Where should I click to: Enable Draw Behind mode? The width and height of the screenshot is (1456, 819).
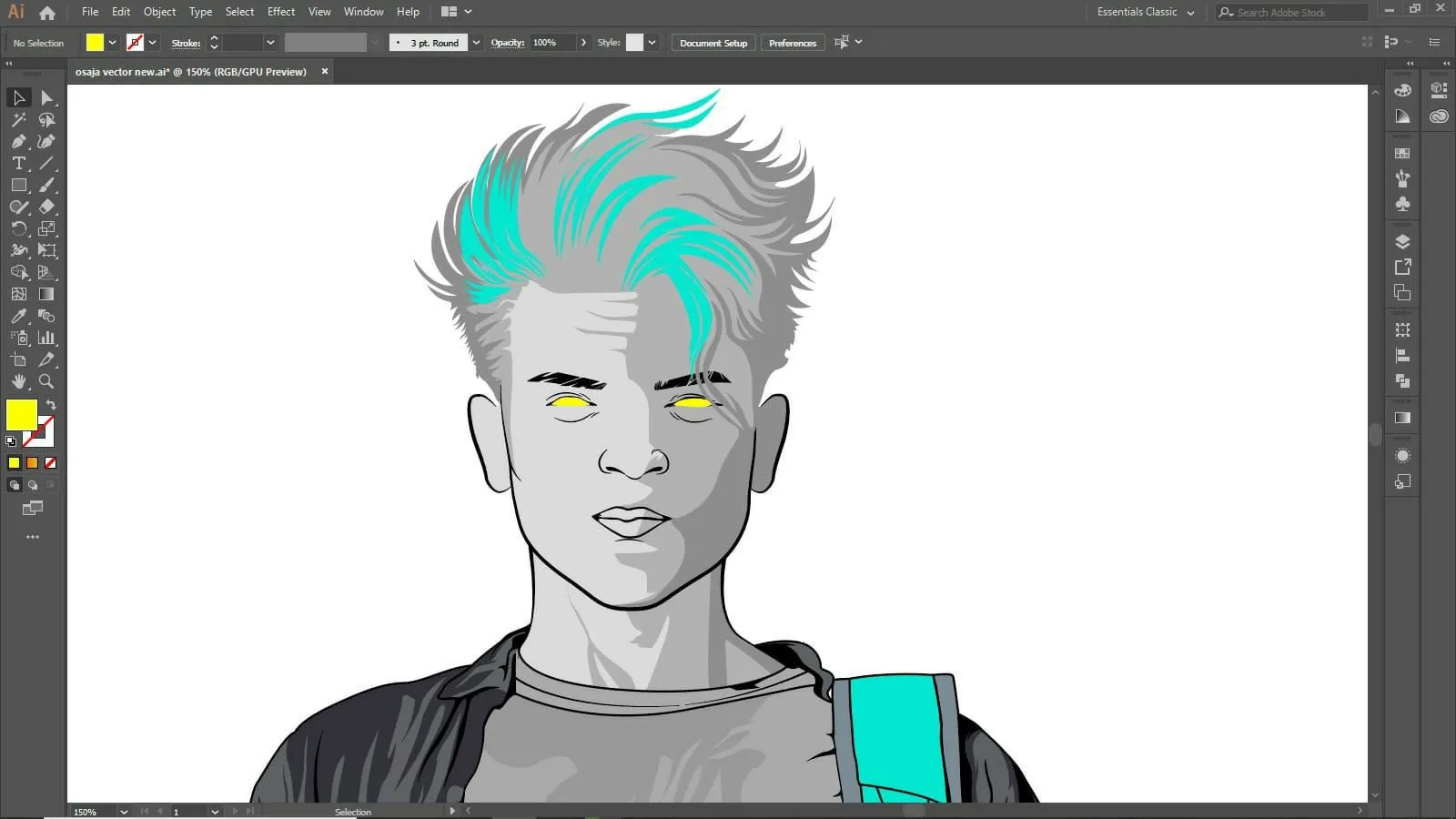click(x=33, y=485)
